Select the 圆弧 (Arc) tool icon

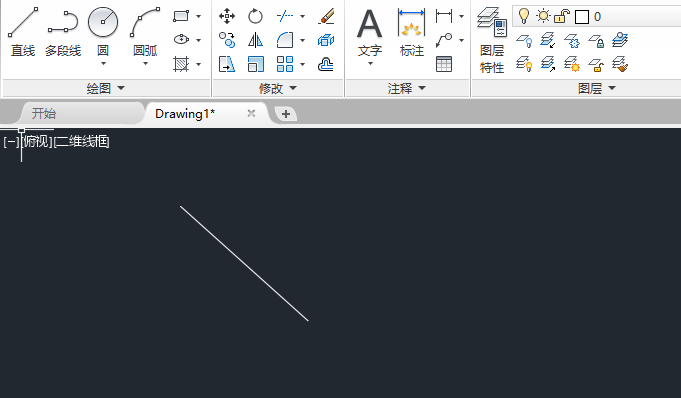145,22
